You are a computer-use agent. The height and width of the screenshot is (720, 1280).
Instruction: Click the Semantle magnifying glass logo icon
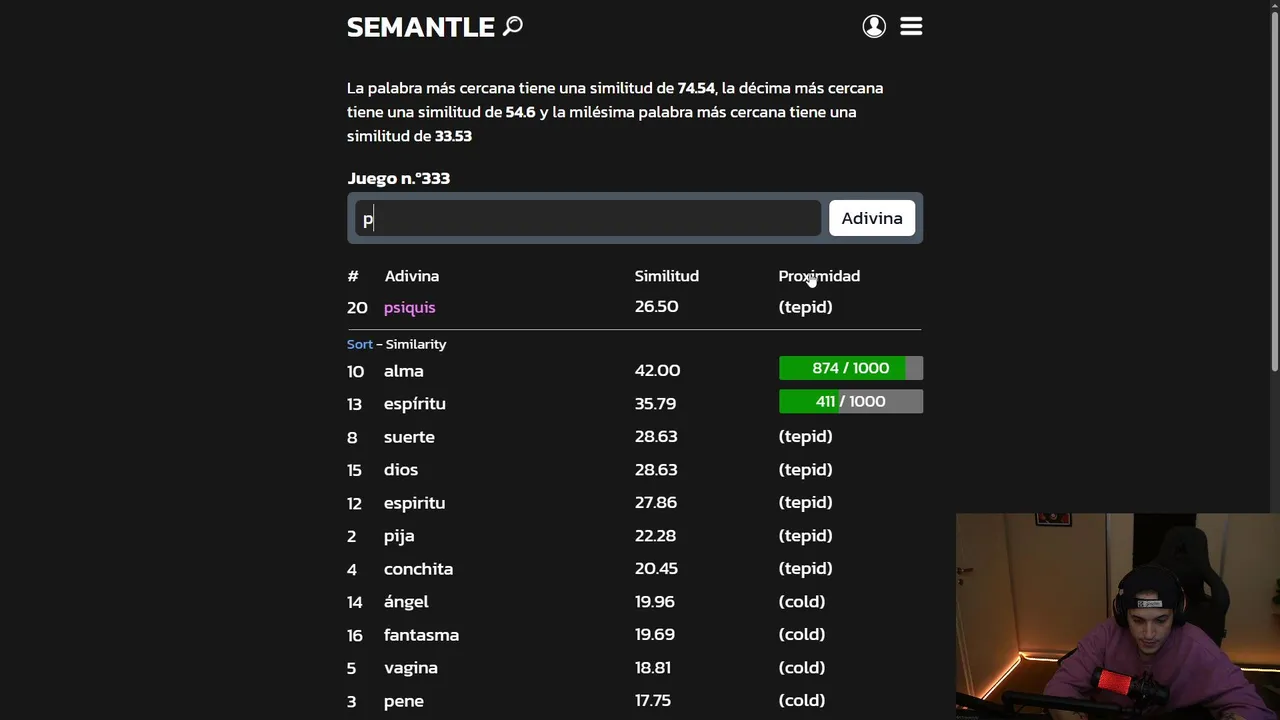point(513,26)
